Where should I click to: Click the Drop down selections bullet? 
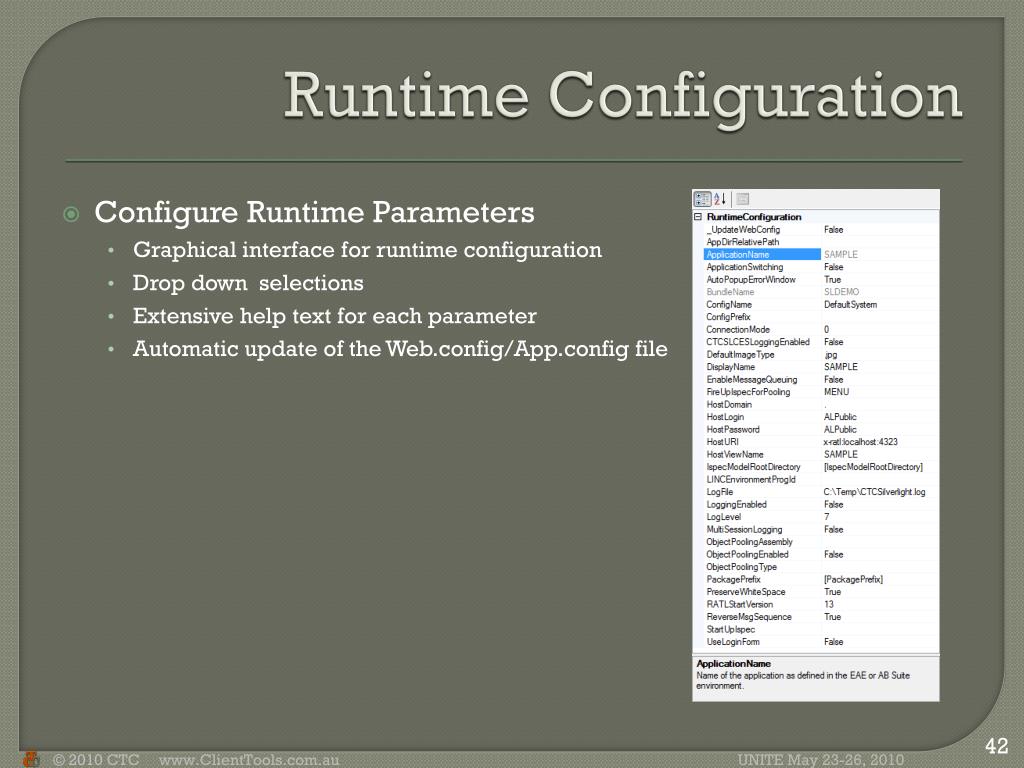coord(248,283)
